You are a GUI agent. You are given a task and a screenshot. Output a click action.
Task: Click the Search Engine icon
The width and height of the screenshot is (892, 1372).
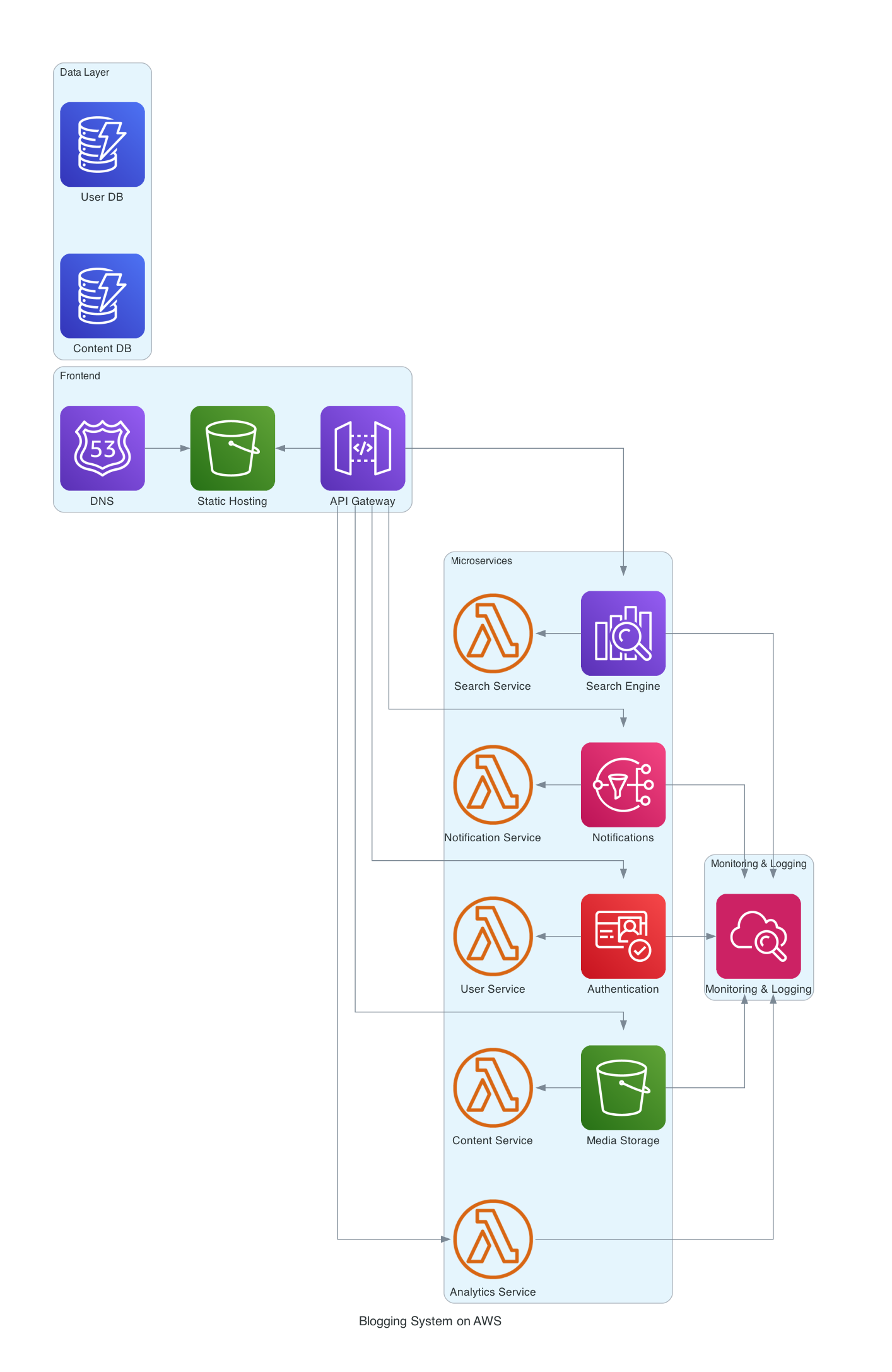pos(623,633)
